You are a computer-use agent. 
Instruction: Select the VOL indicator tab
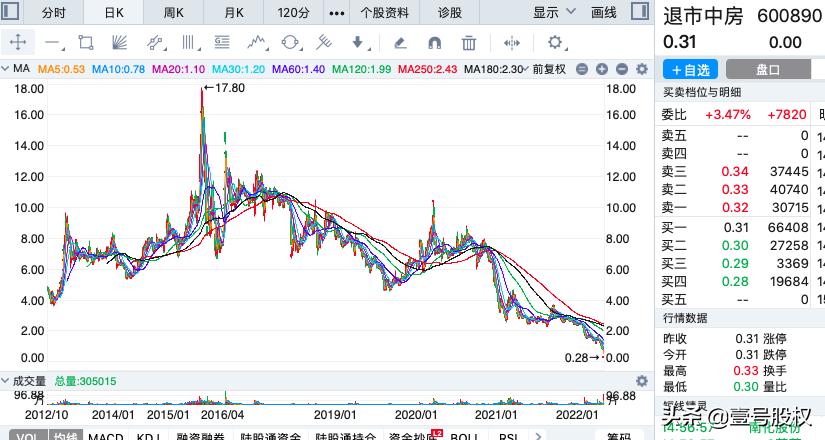click(x=27, y=436)
